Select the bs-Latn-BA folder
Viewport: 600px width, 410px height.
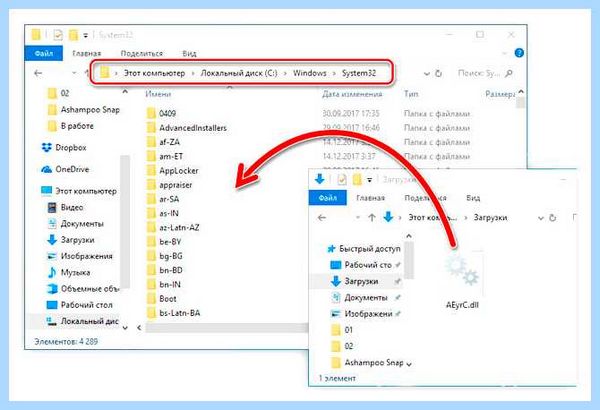[174, 313]
